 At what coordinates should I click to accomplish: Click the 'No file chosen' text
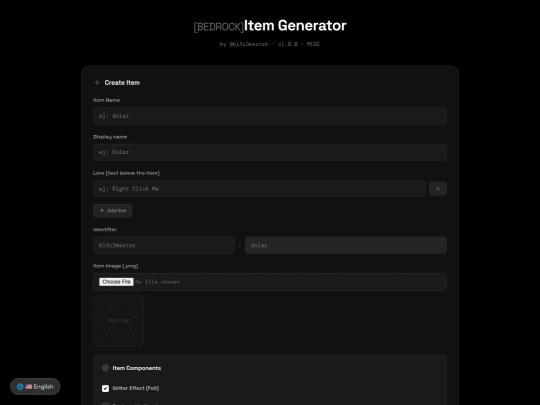(x=158, y=282)
